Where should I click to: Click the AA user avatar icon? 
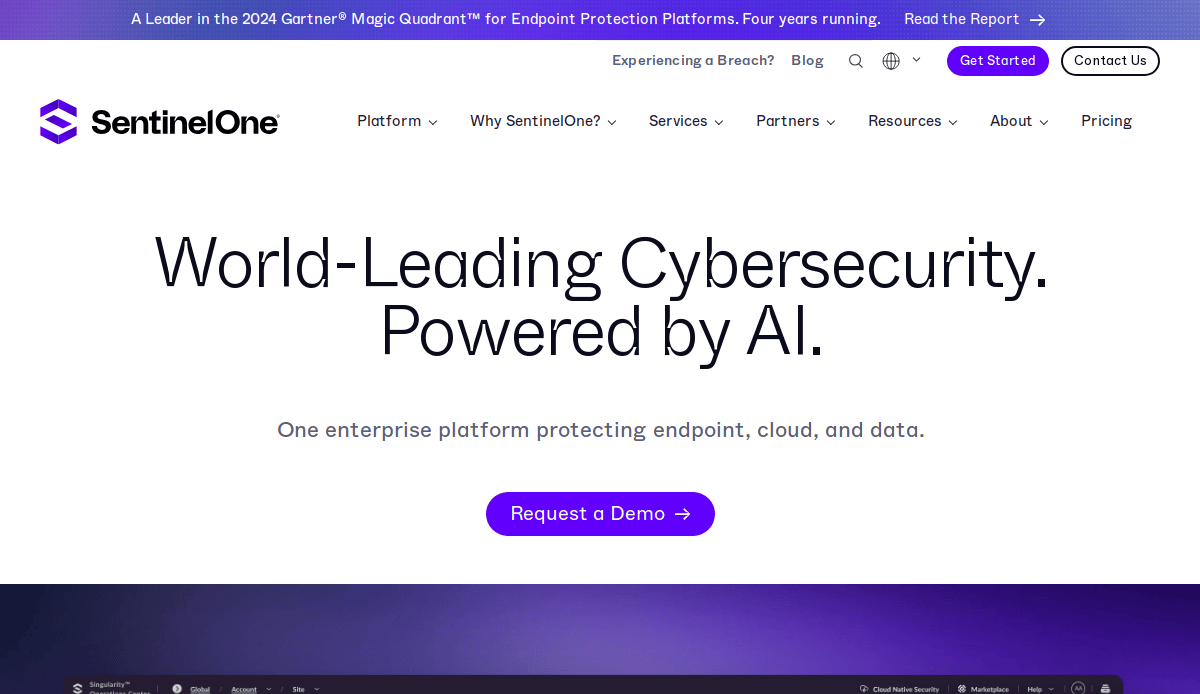(1078, 688)
